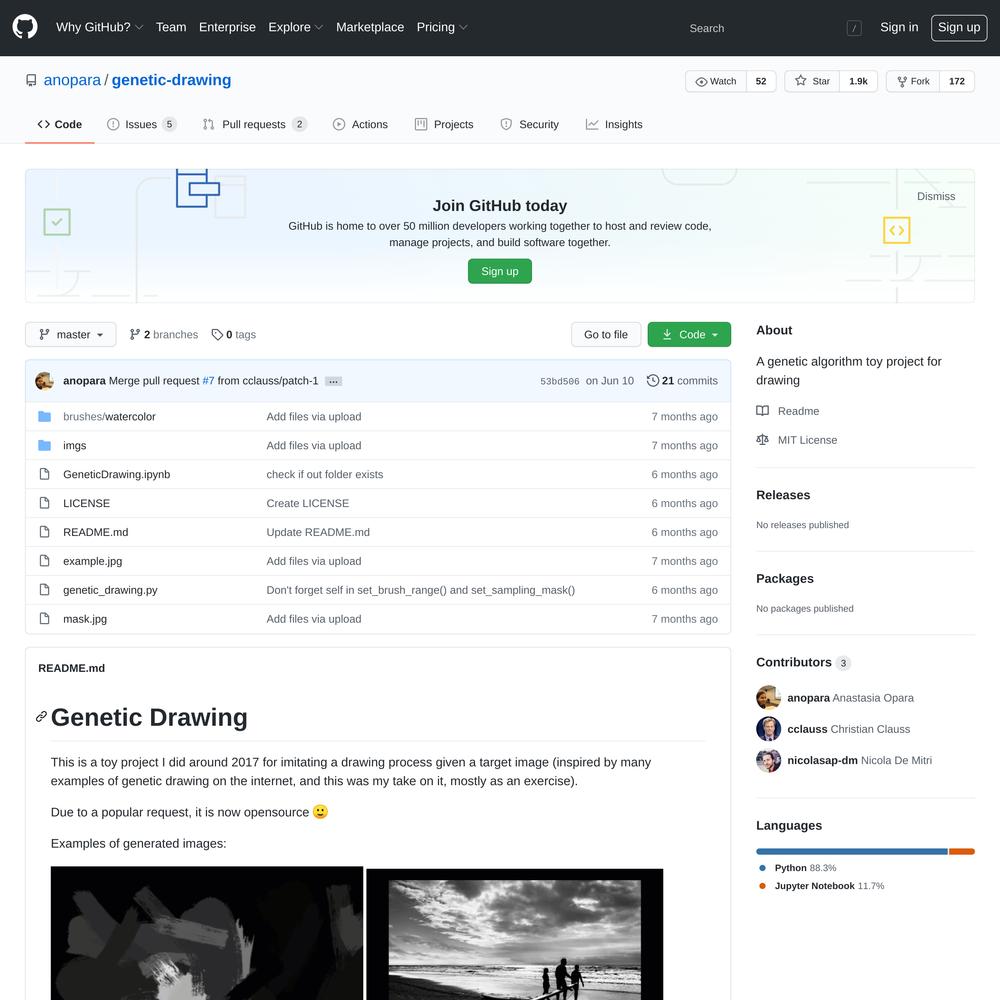Click Team in the top navigation
1000x1000 pixels.
pyautogui.click(x=171, y=27)
